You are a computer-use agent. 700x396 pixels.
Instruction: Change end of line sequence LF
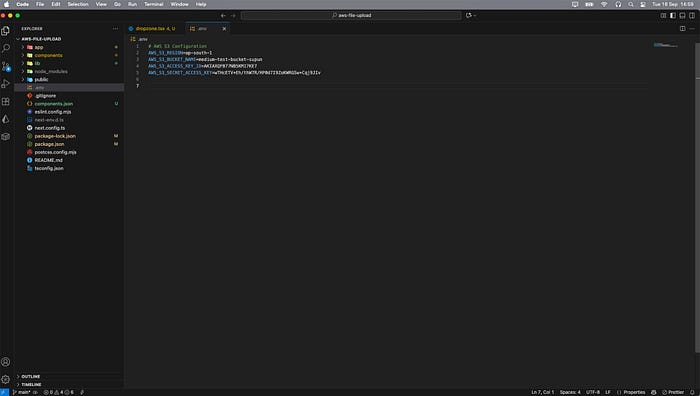click(608, 392)
